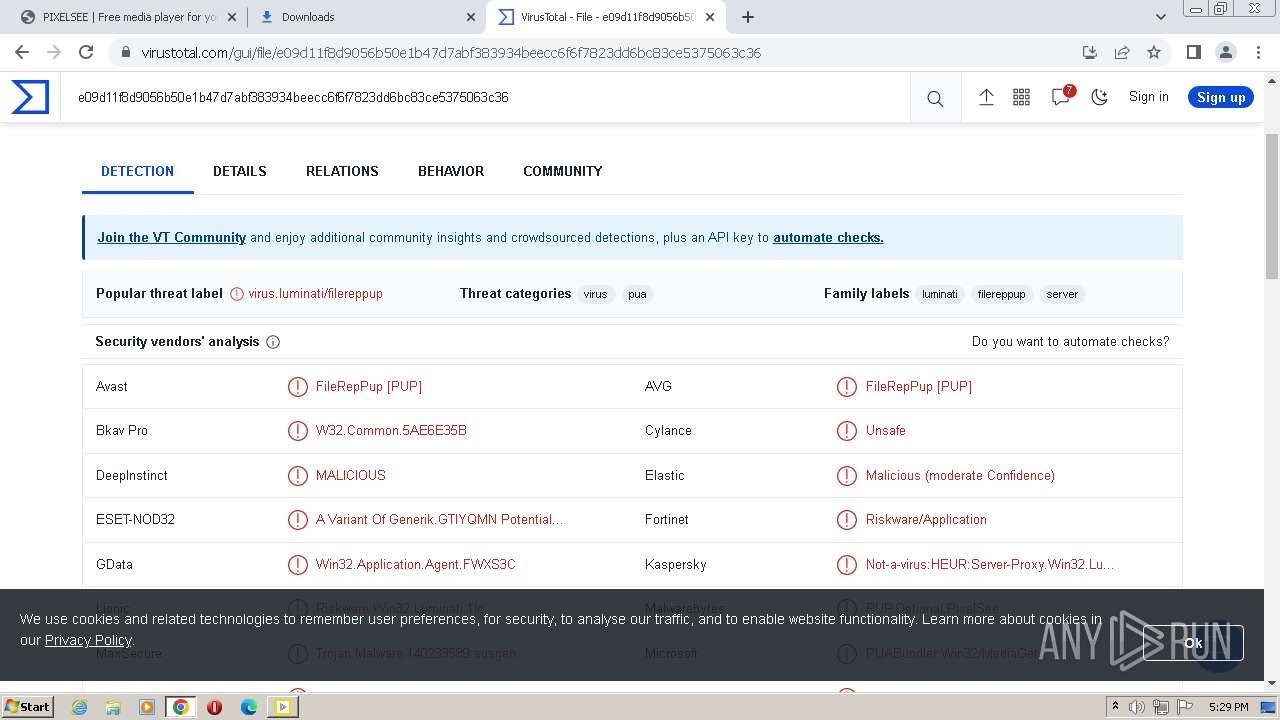The height and width of the screenshot is (720, 1280).
Task: Toggle dark mode moon icon
Action: (x=1100, y=97)
